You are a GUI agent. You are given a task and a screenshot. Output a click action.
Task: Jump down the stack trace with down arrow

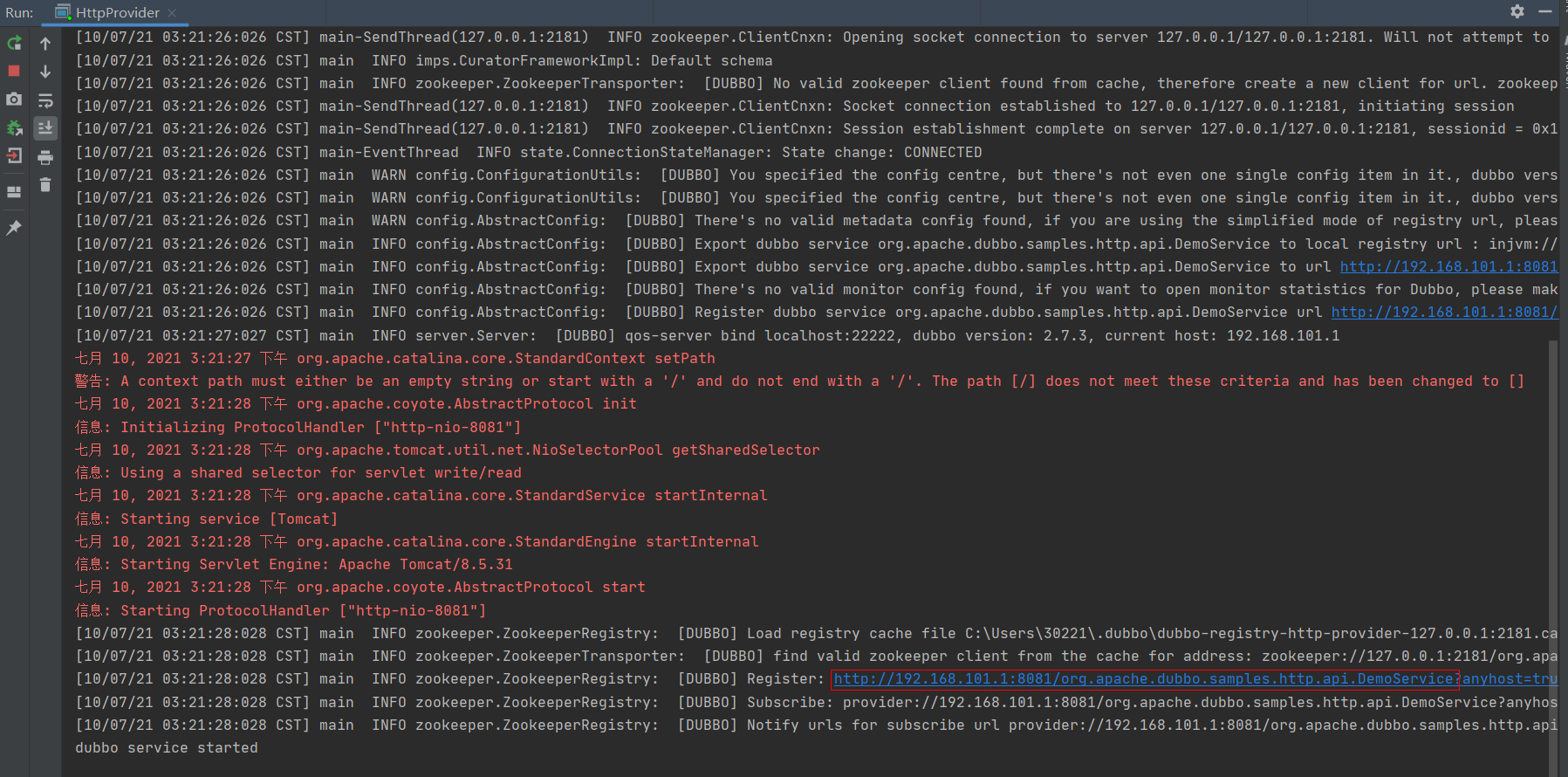[45, 72]
